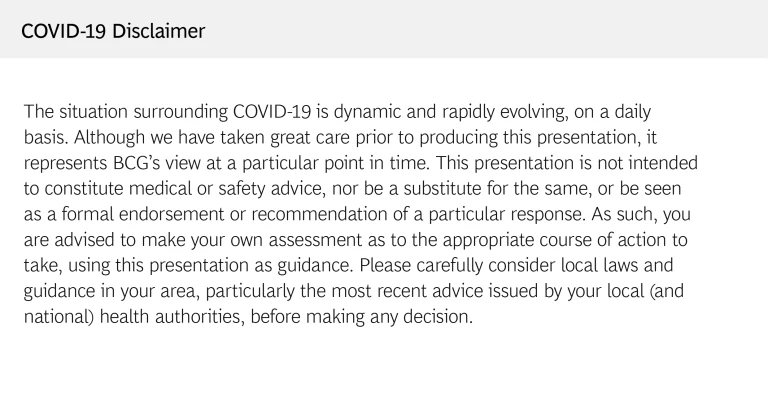Click the COVID-19 Disclaimer slide title

[x=113, y=31]
